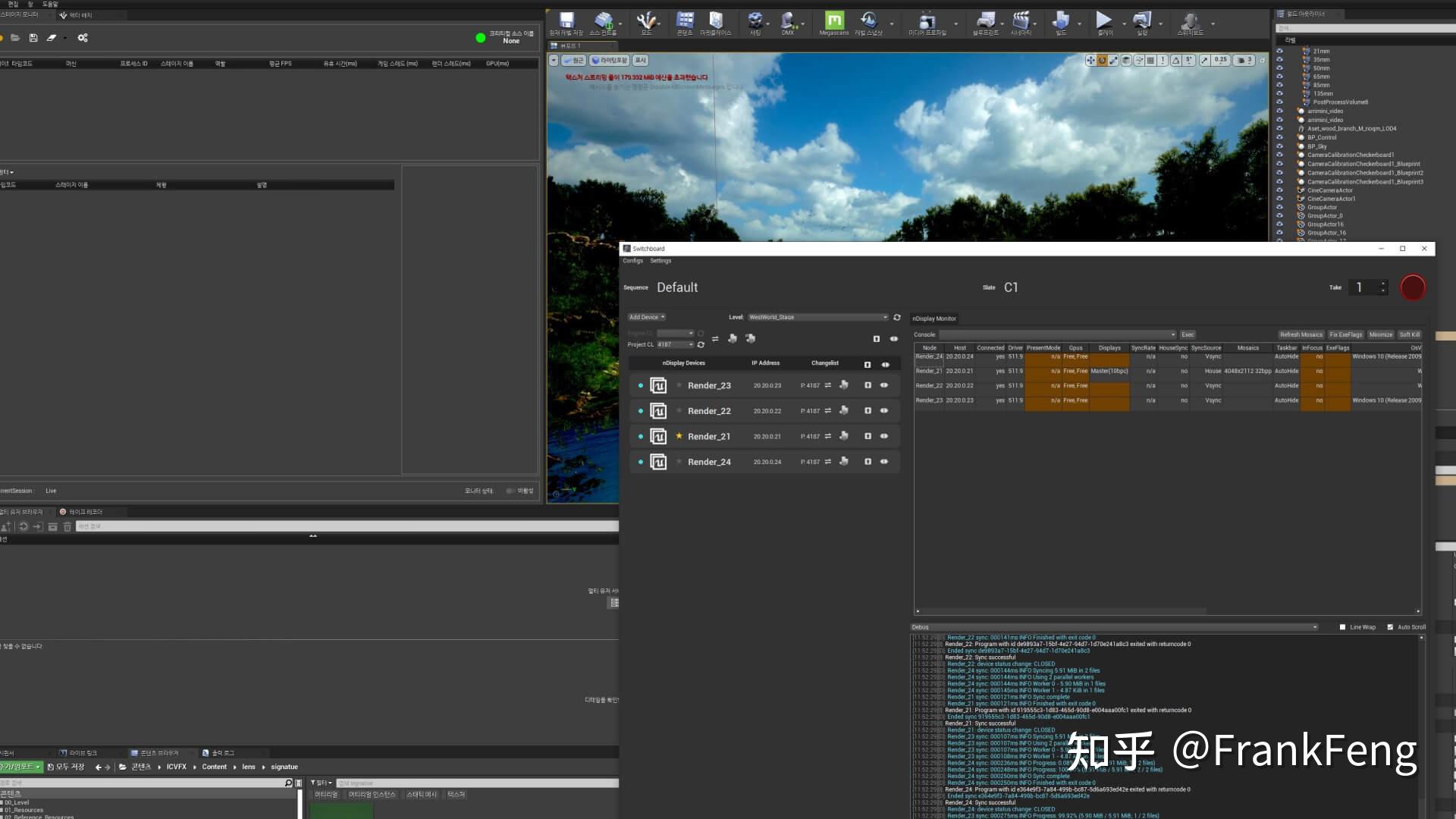Open the Level dropdown showing WestWorld_Stage
1456x819 pixels.
[x=817, y=317]
